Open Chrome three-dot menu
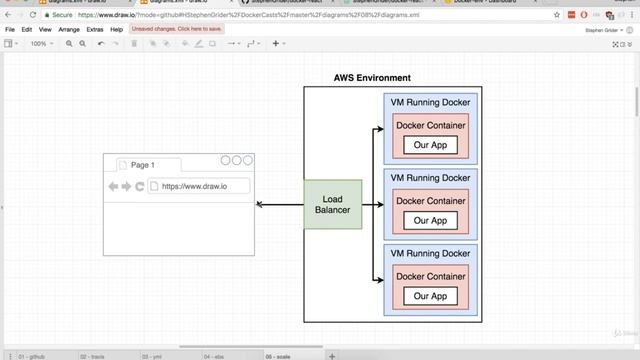Screen dimensions: 640x360 632,15
